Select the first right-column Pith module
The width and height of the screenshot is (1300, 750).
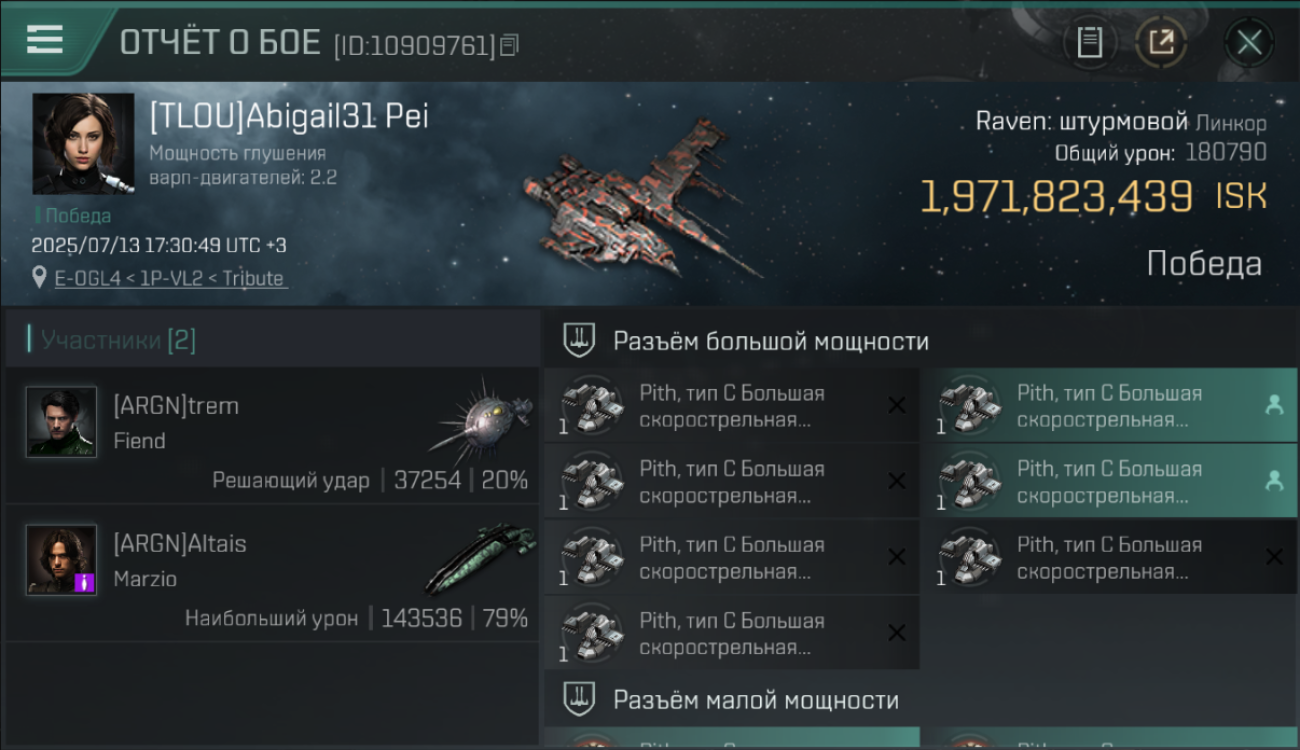(1108, 405)
